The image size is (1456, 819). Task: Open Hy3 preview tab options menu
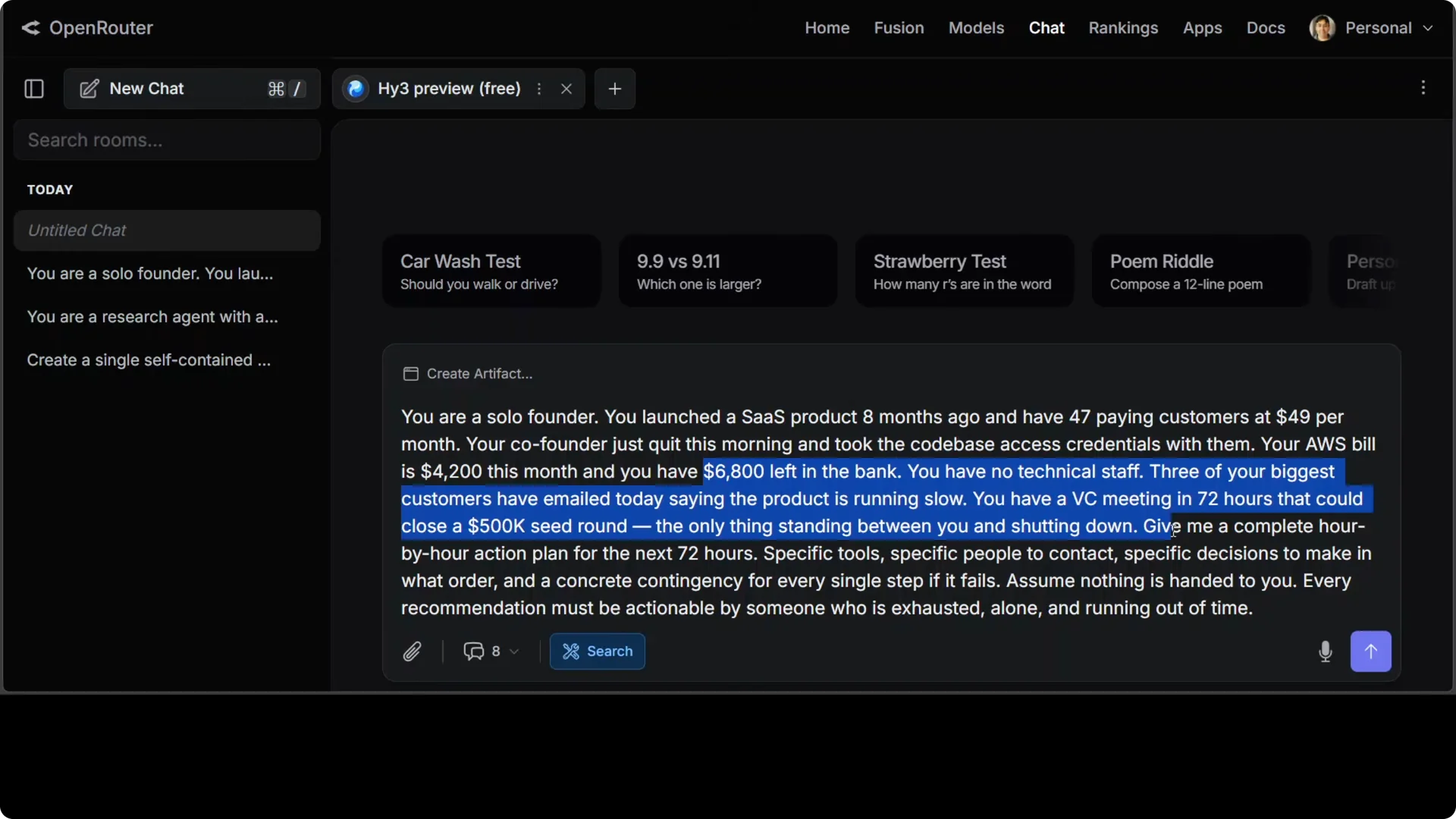pyautogui.click(x=539, y=89)
